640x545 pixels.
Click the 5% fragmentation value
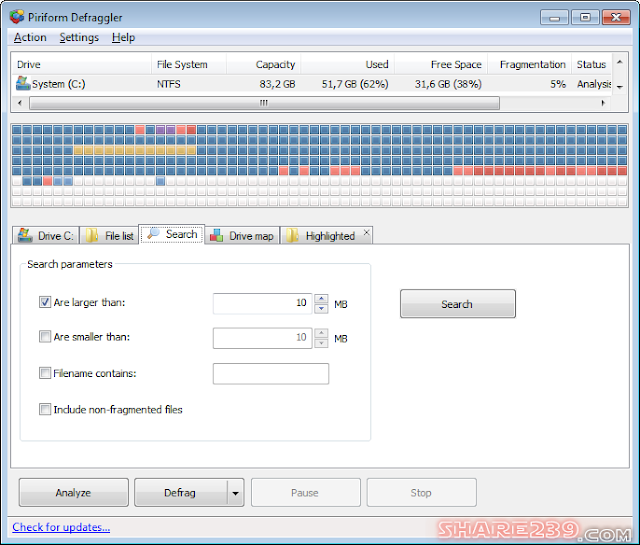(x=558, y=84)
